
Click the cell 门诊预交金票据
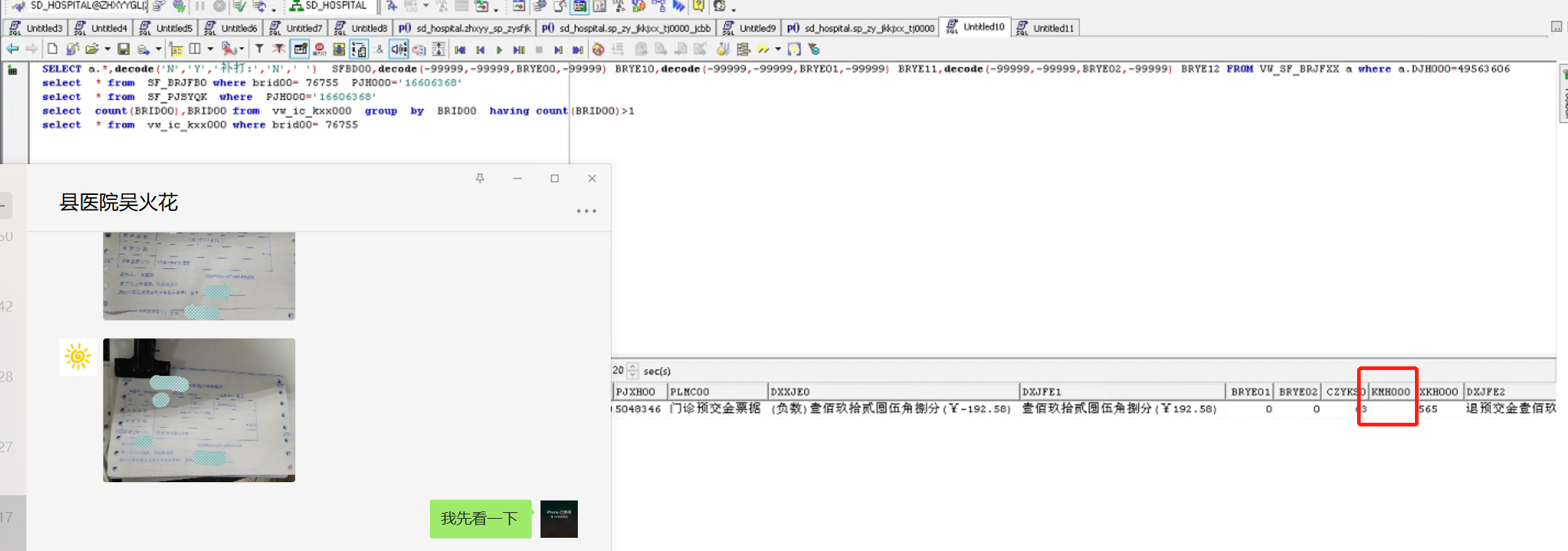[716, 408]
